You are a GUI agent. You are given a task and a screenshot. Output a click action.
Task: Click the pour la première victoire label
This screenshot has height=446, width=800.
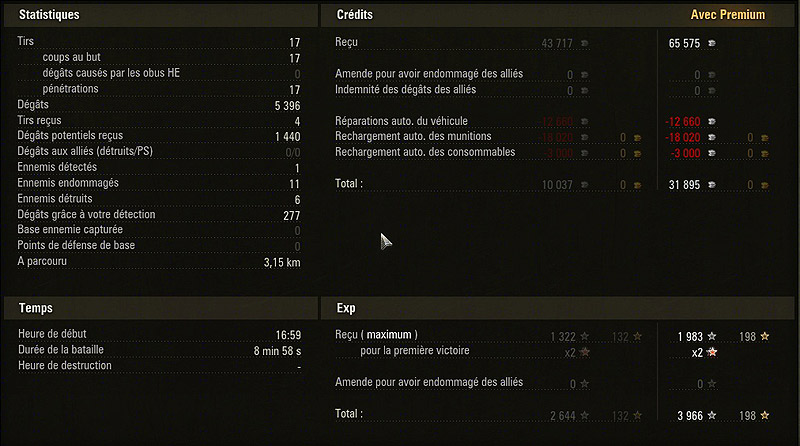point(415,351)
